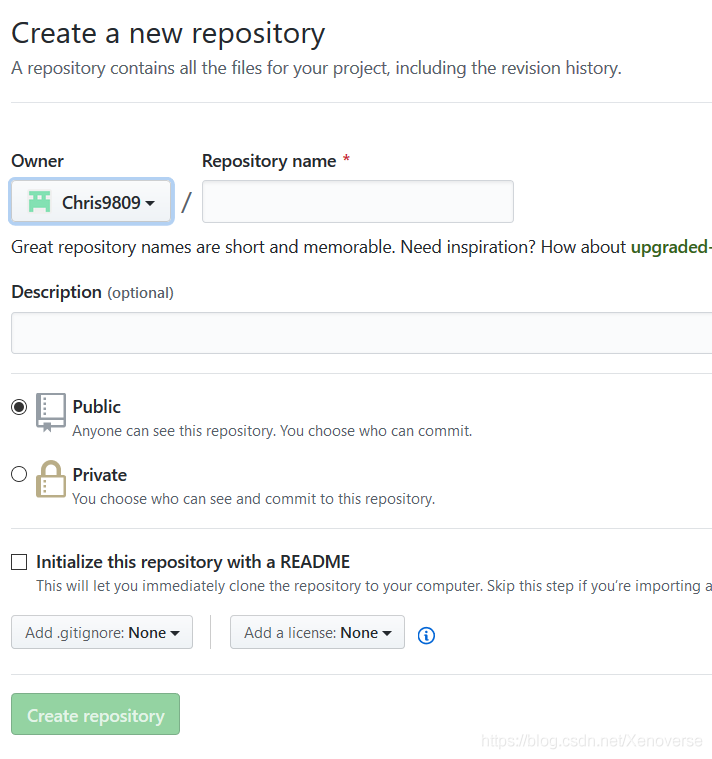The height and width of the screenshot is (759, 712).
Task: Click into the Description text field
Action: click(361, 333)
